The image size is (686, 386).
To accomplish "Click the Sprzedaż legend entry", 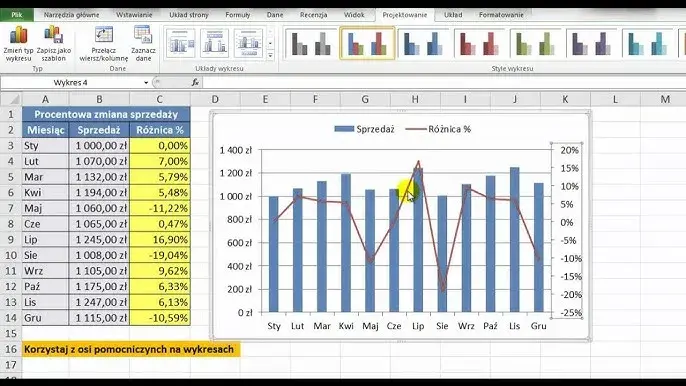I will pos(364,129).
